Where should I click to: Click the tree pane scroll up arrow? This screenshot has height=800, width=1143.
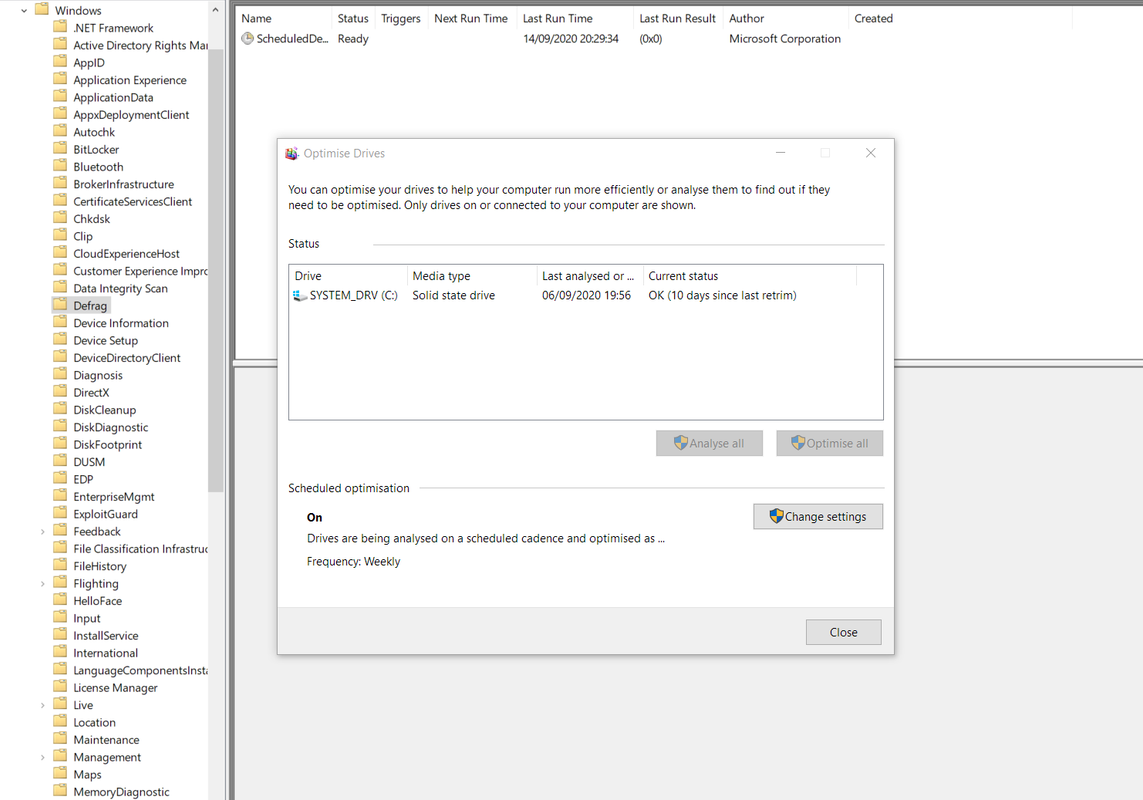[215, 9]
